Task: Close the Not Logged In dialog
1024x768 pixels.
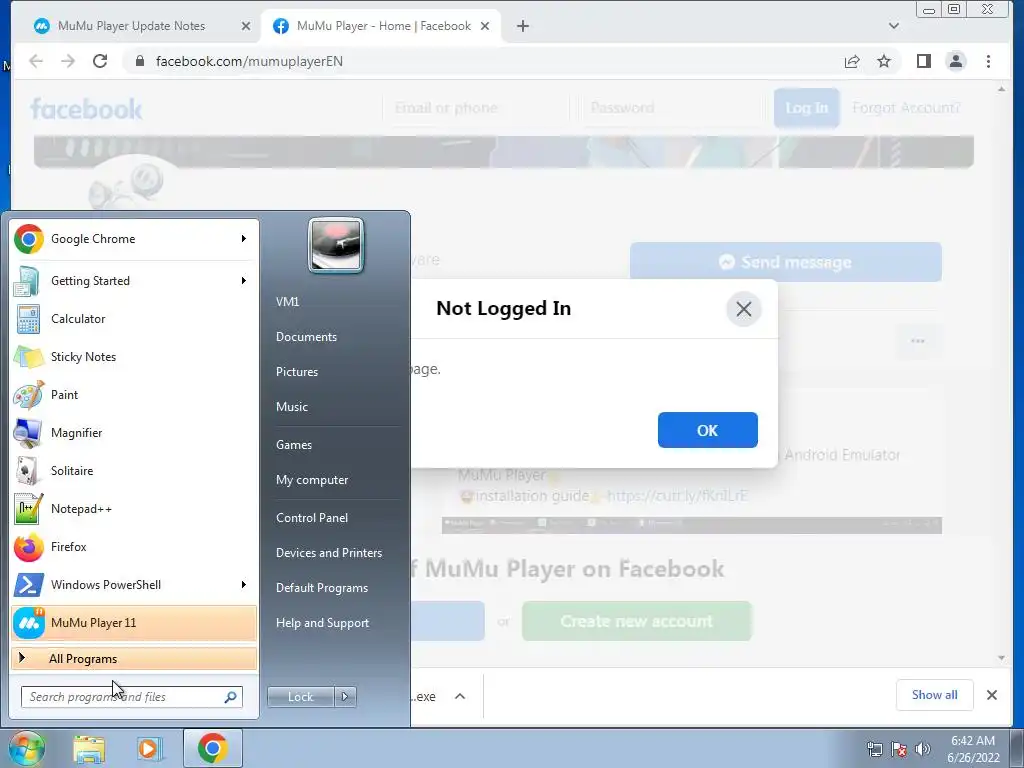Action: click(744, 309)
